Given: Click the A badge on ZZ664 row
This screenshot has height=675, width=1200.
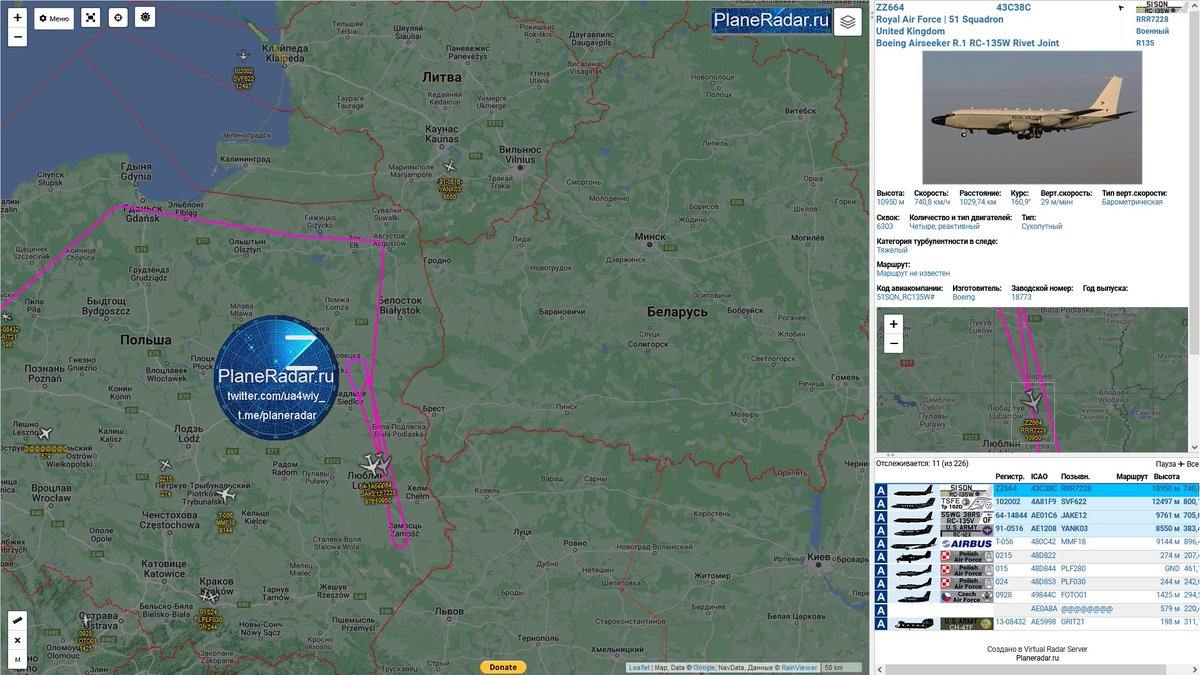Looking at the screenshot, I should 882,490.
